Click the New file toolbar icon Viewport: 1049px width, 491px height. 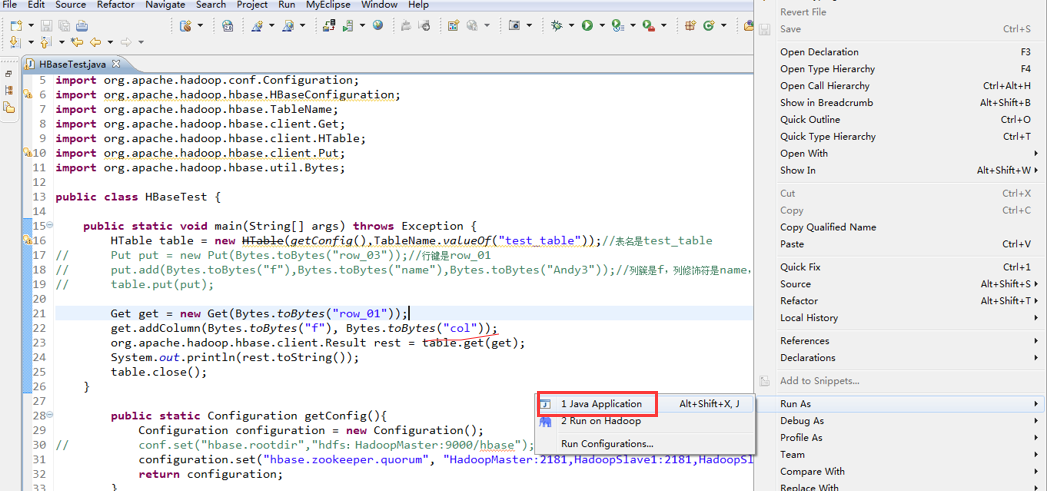click(16, 25)
